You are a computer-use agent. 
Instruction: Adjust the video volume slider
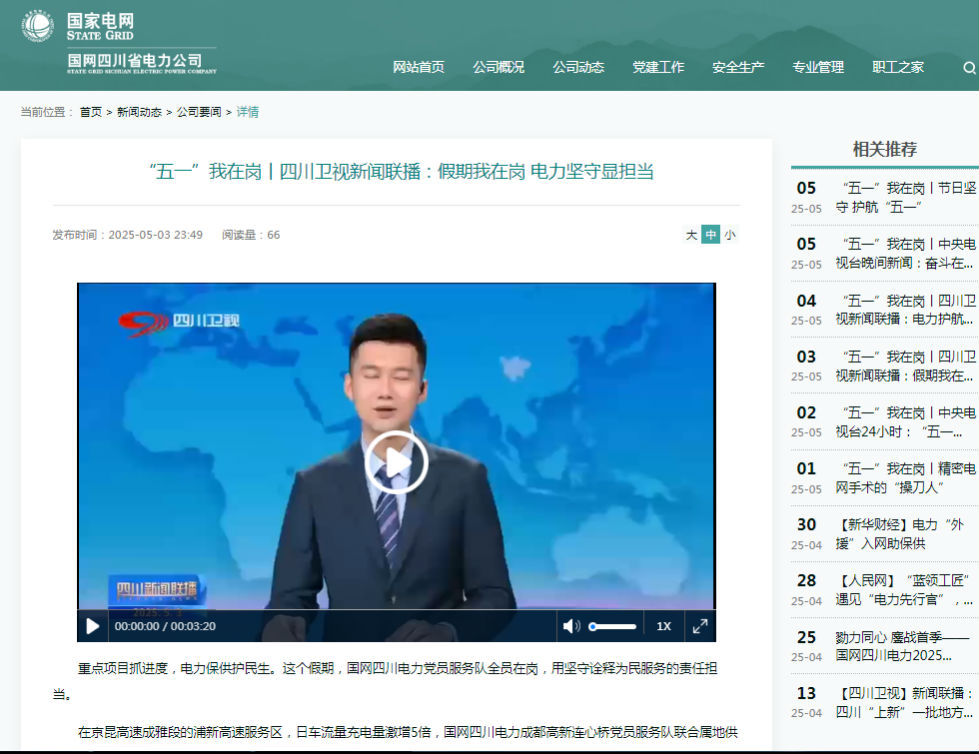(612, 626)
